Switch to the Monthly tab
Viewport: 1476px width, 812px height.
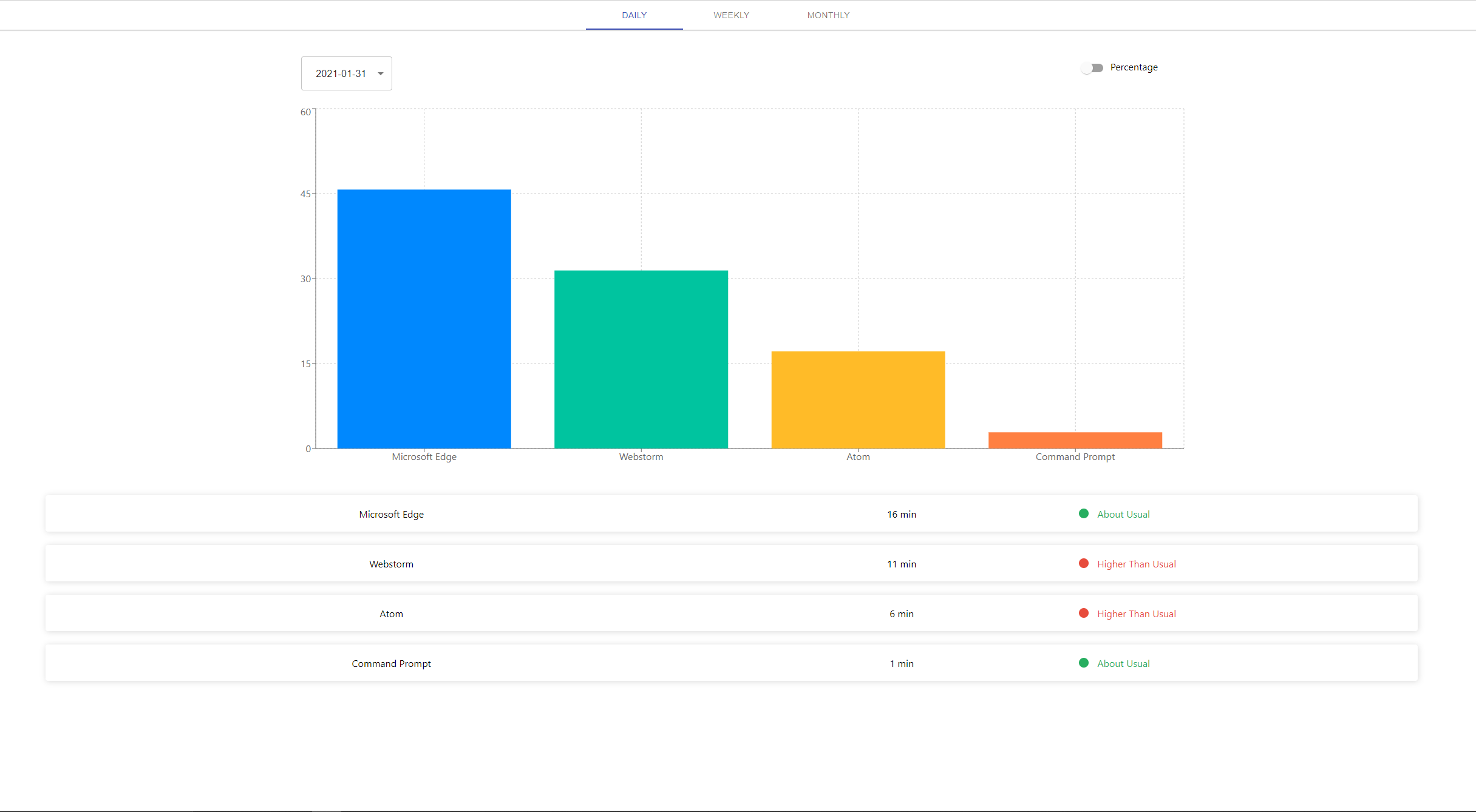point(828,15)
